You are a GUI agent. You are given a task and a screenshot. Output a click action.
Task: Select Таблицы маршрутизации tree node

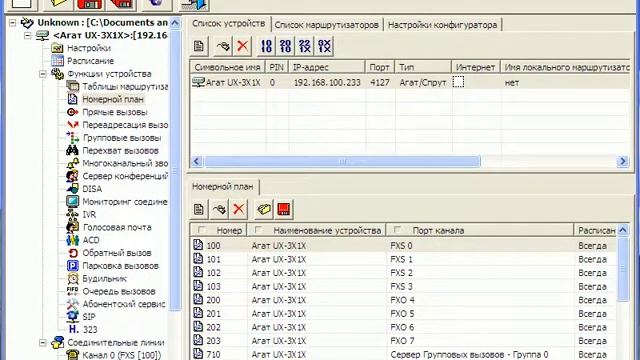point(125,87)
